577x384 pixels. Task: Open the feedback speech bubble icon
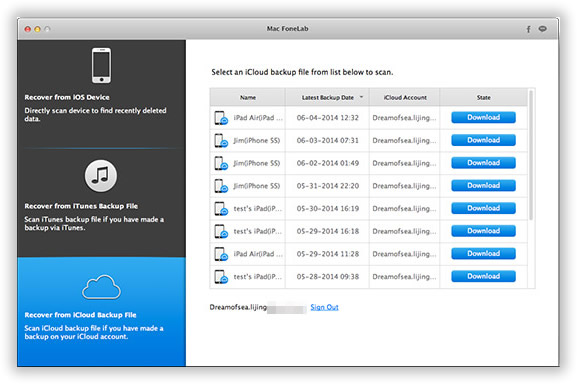(542, 29)
